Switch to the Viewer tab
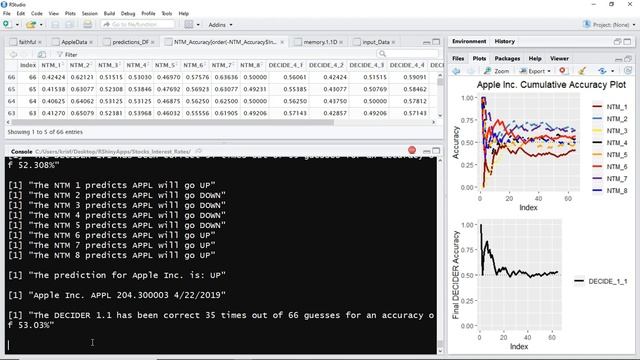Image resolution: width=640 pixels, height=360 pixels. click(559, 59)
